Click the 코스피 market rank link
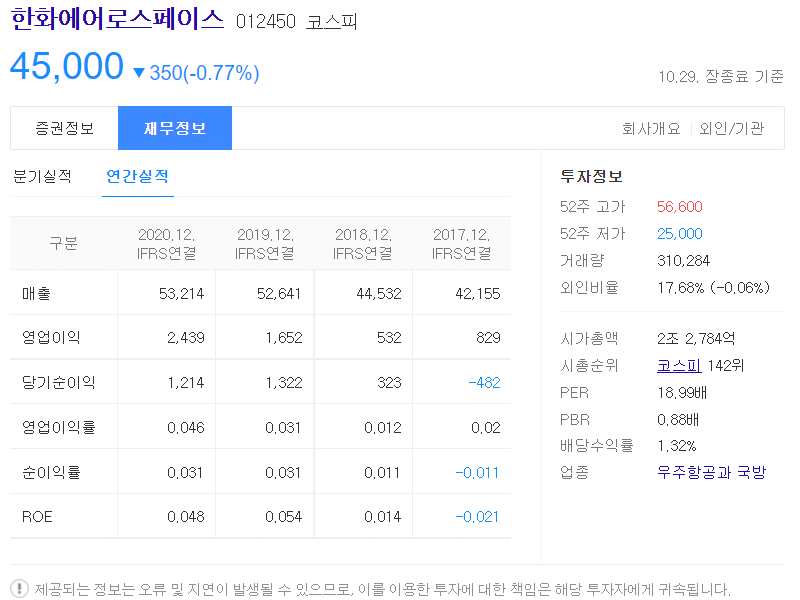 679,366
